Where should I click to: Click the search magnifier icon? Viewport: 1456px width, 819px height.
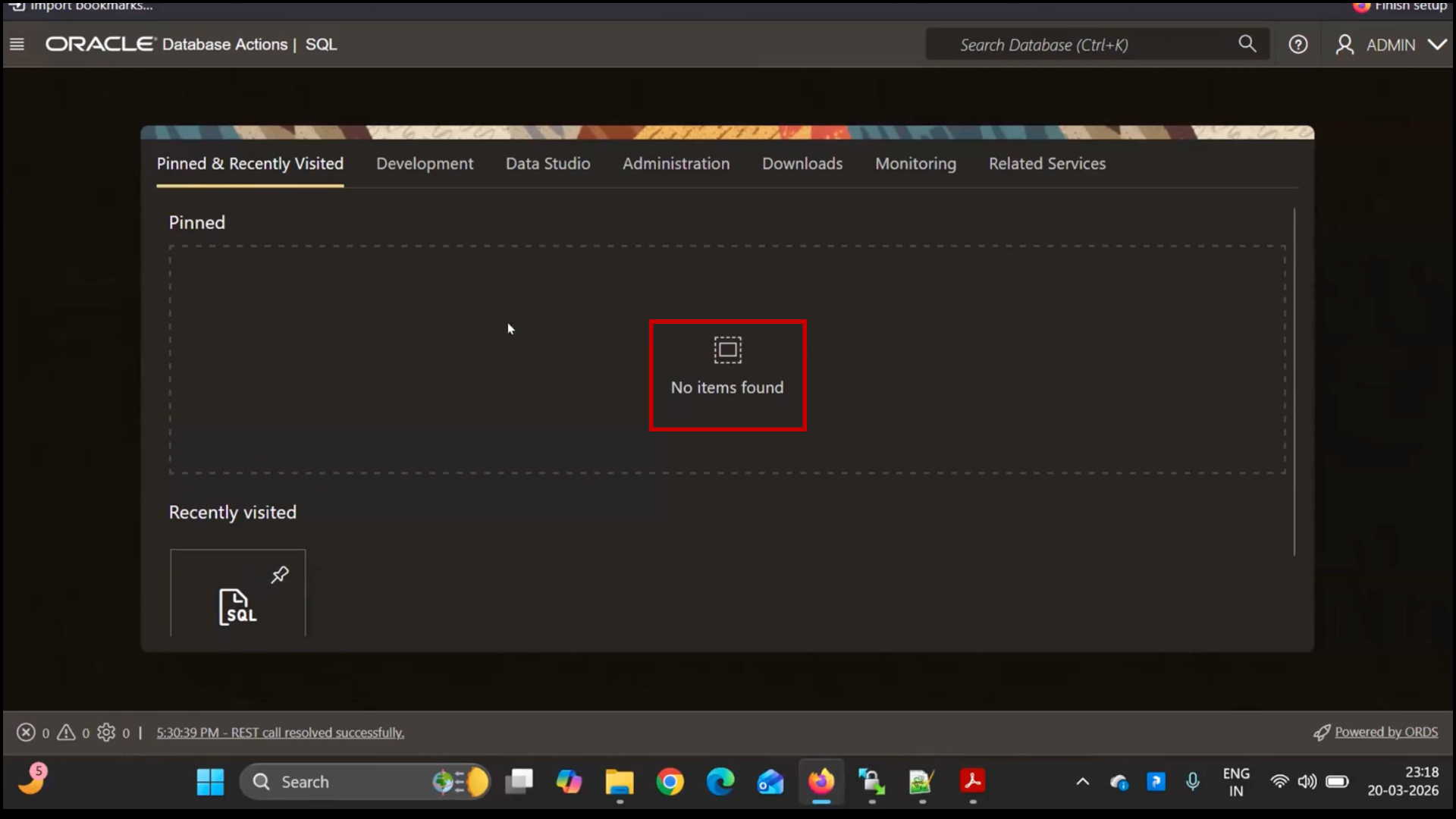(x=1247, y=44)
